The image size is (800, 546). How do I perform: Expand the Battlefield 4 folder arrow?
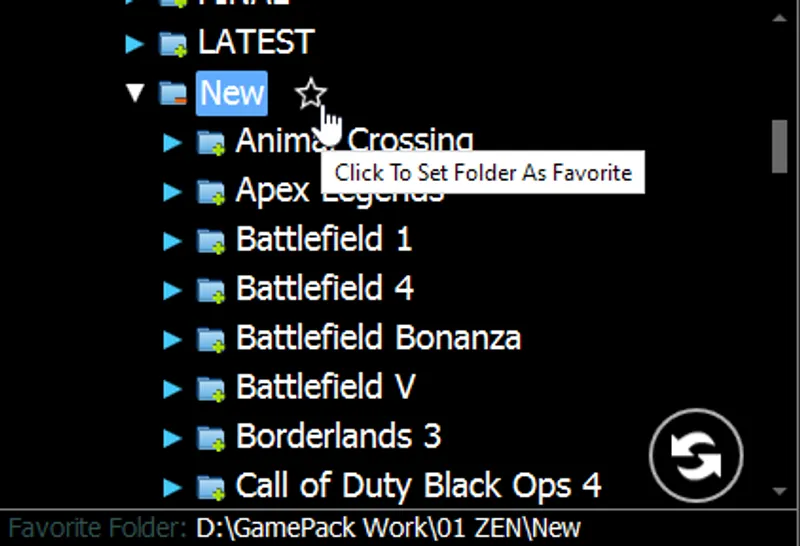click(172, 290)
